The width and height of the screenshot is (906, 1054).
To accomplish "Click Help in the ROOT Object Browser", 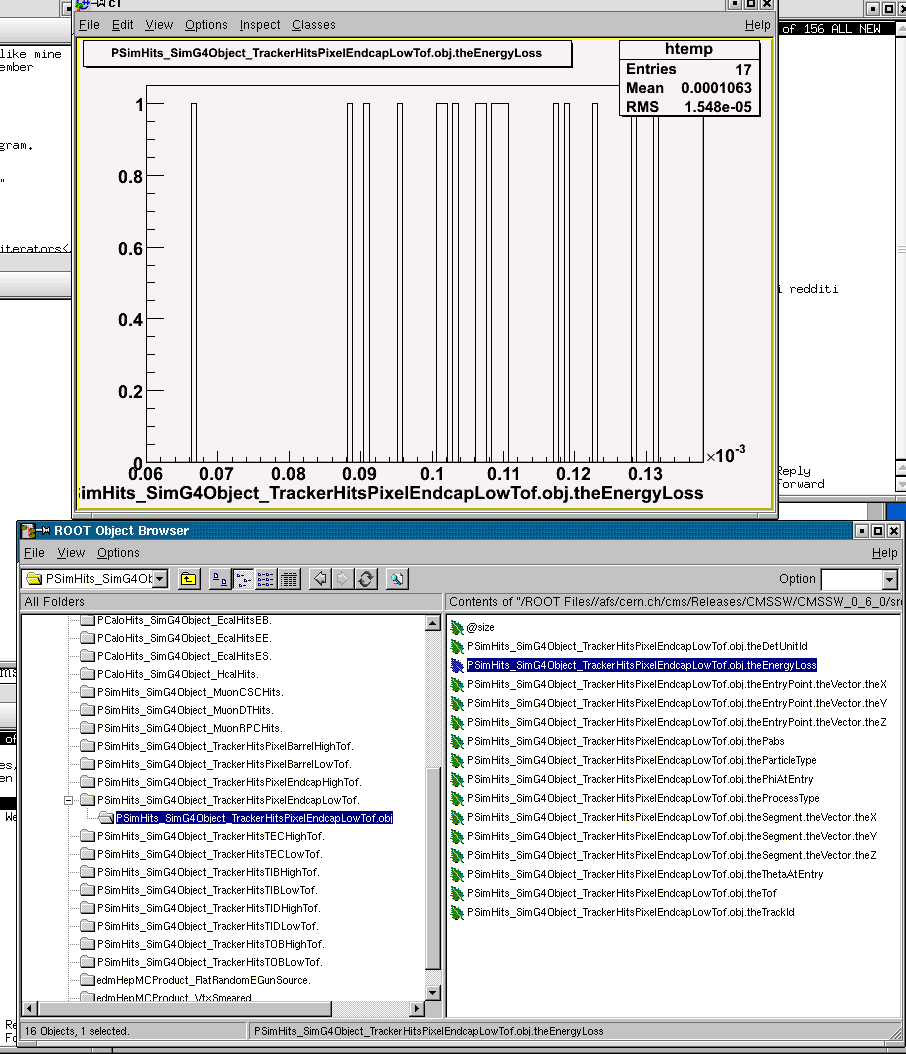I will (883, 553).
